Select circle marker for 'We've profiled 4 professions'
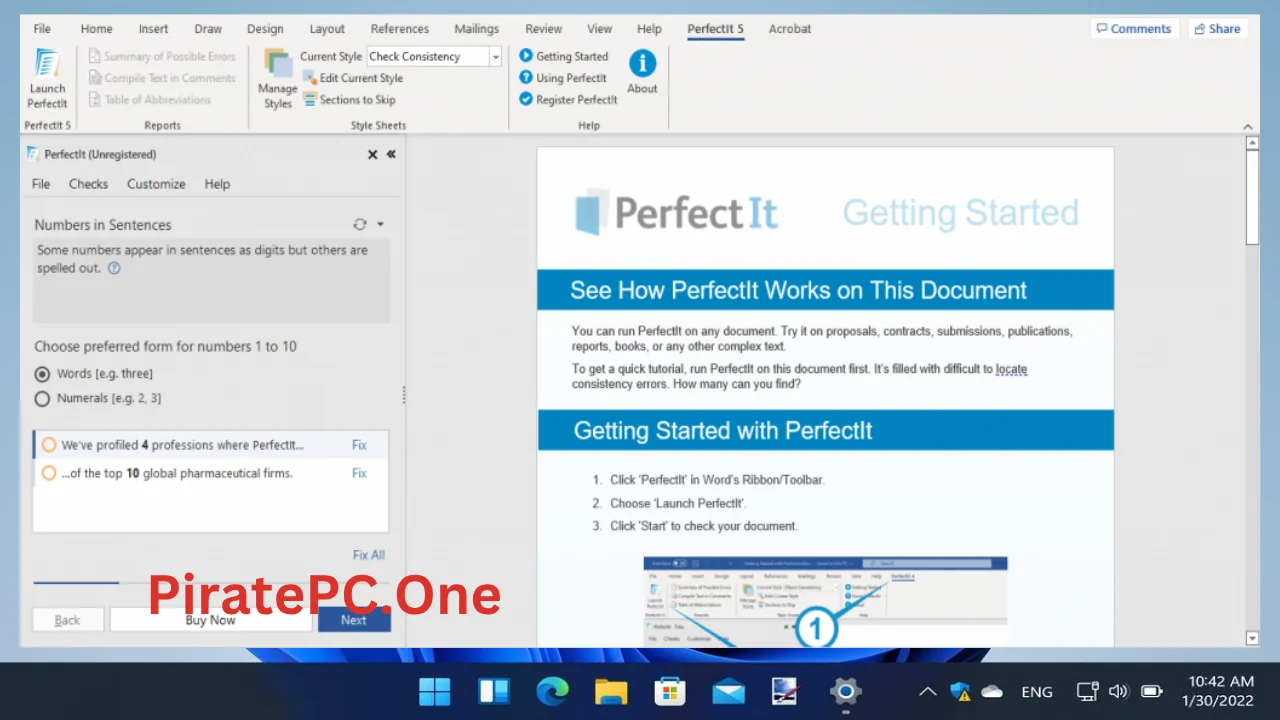The width and height of the screenshot is (1280, 720). coord(48,445)
